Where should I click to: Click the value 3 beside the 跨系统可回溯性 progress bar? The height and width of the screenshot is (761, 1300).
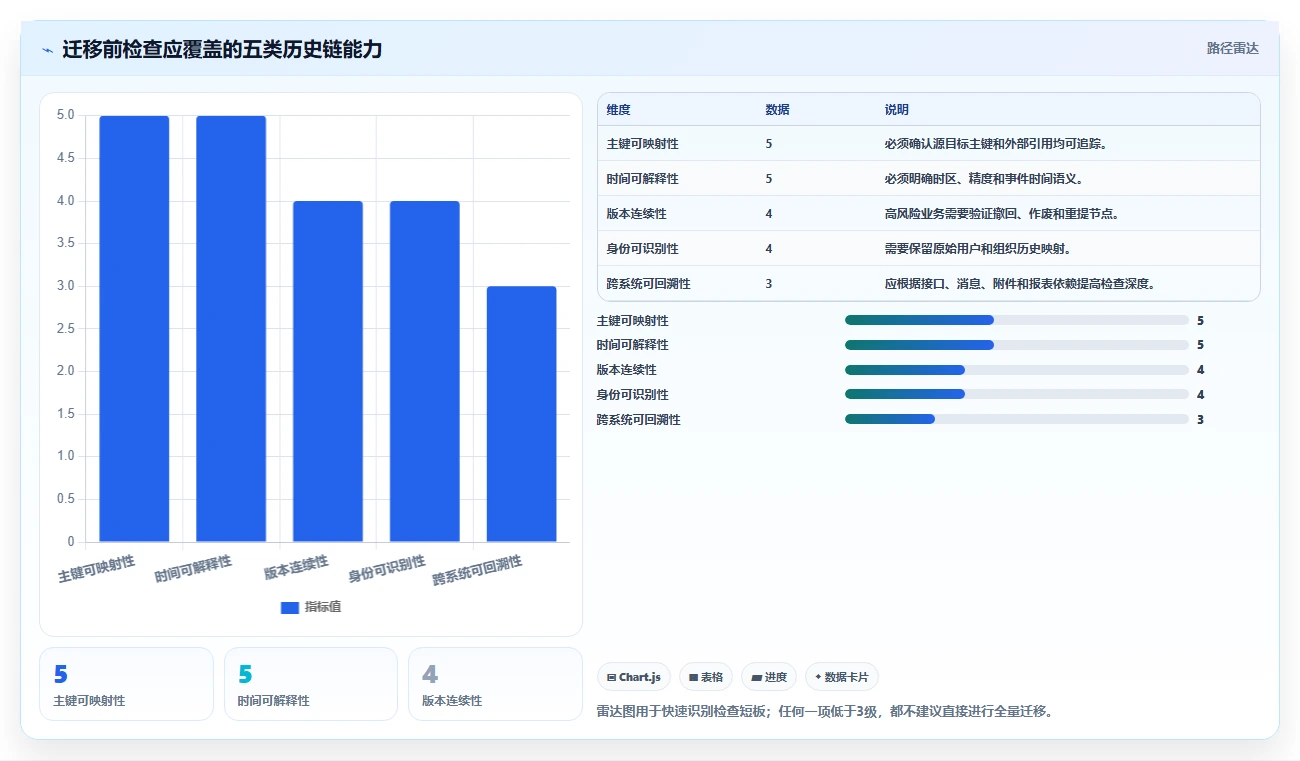[1200, 420]
